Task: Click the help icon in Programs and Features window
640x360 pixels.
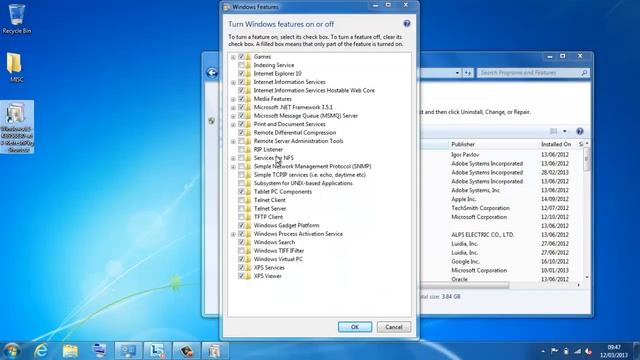Action: (580, 131)
